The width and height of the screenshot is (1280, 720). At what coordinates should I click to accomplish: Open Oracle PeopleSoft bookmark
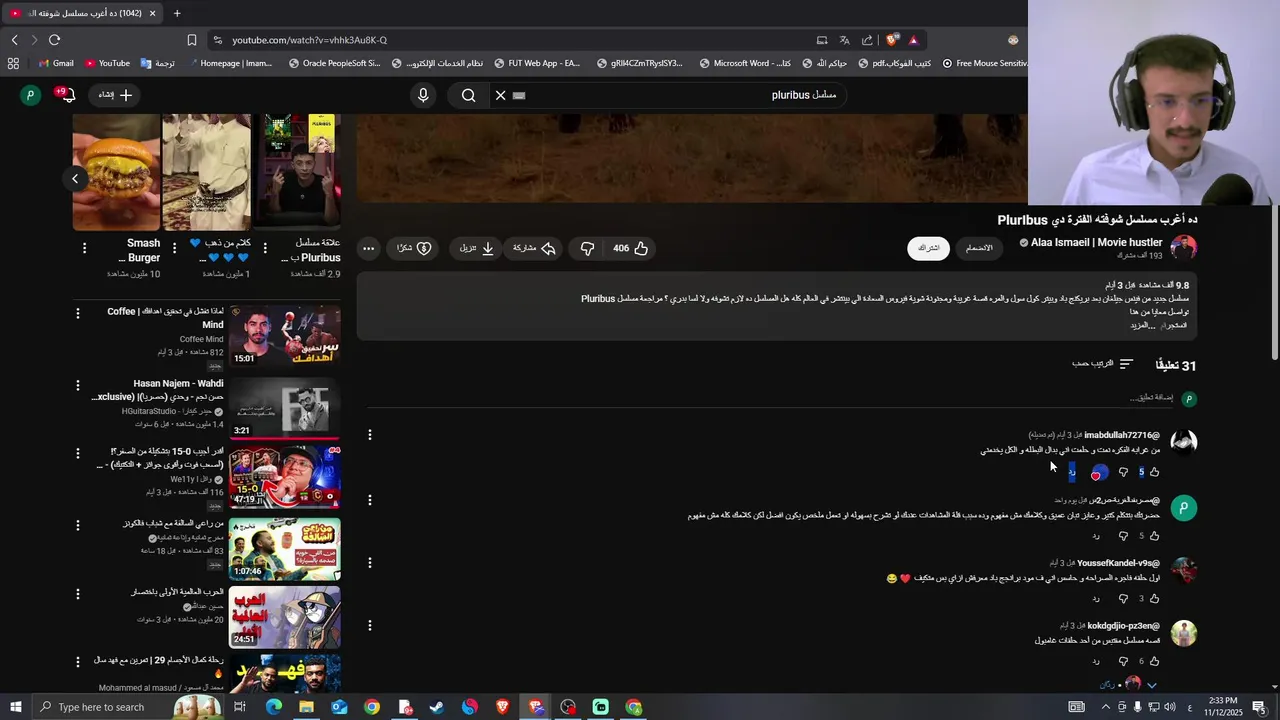click(x=334, y=63)
